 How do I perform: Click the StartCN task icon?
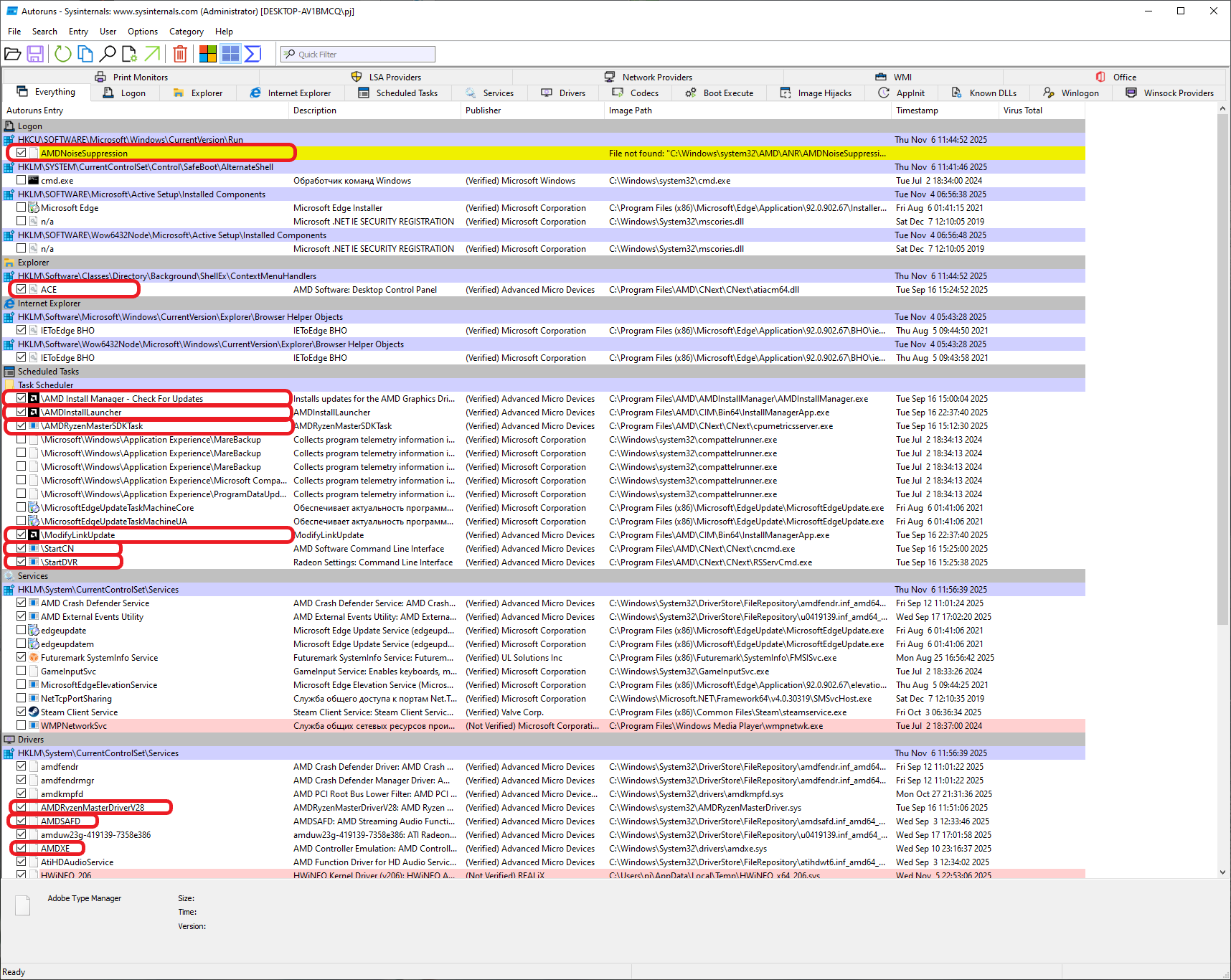click(34, 549)
